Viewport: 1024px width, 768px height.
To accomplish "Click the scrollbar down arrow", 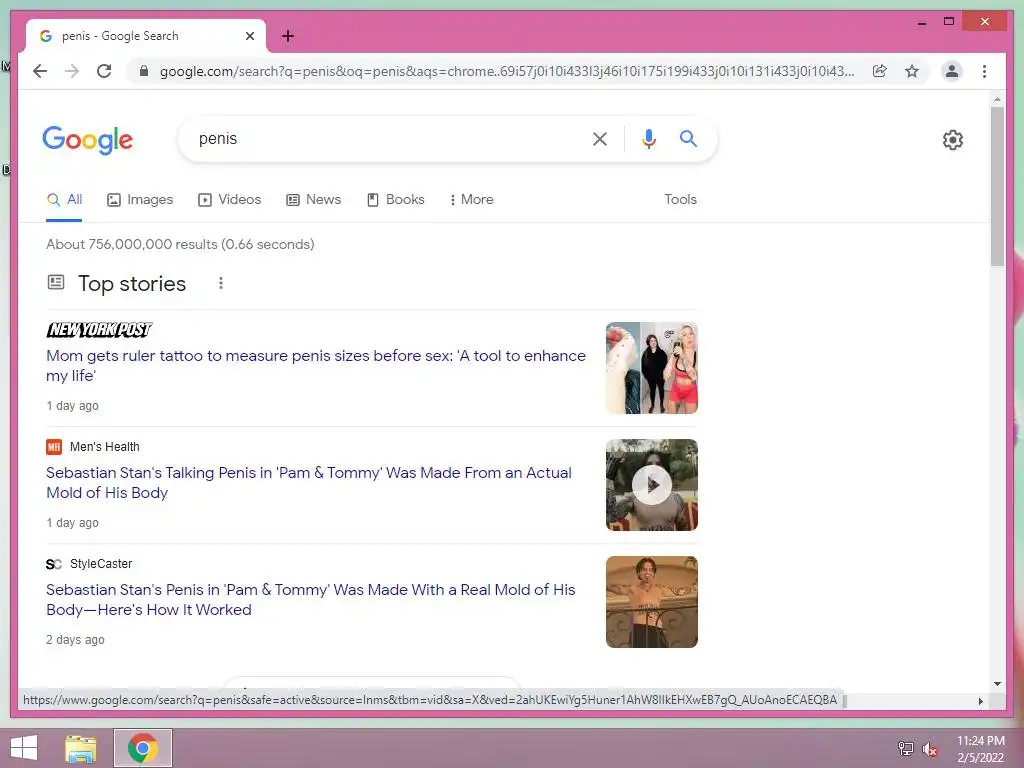I will point(997,684).
